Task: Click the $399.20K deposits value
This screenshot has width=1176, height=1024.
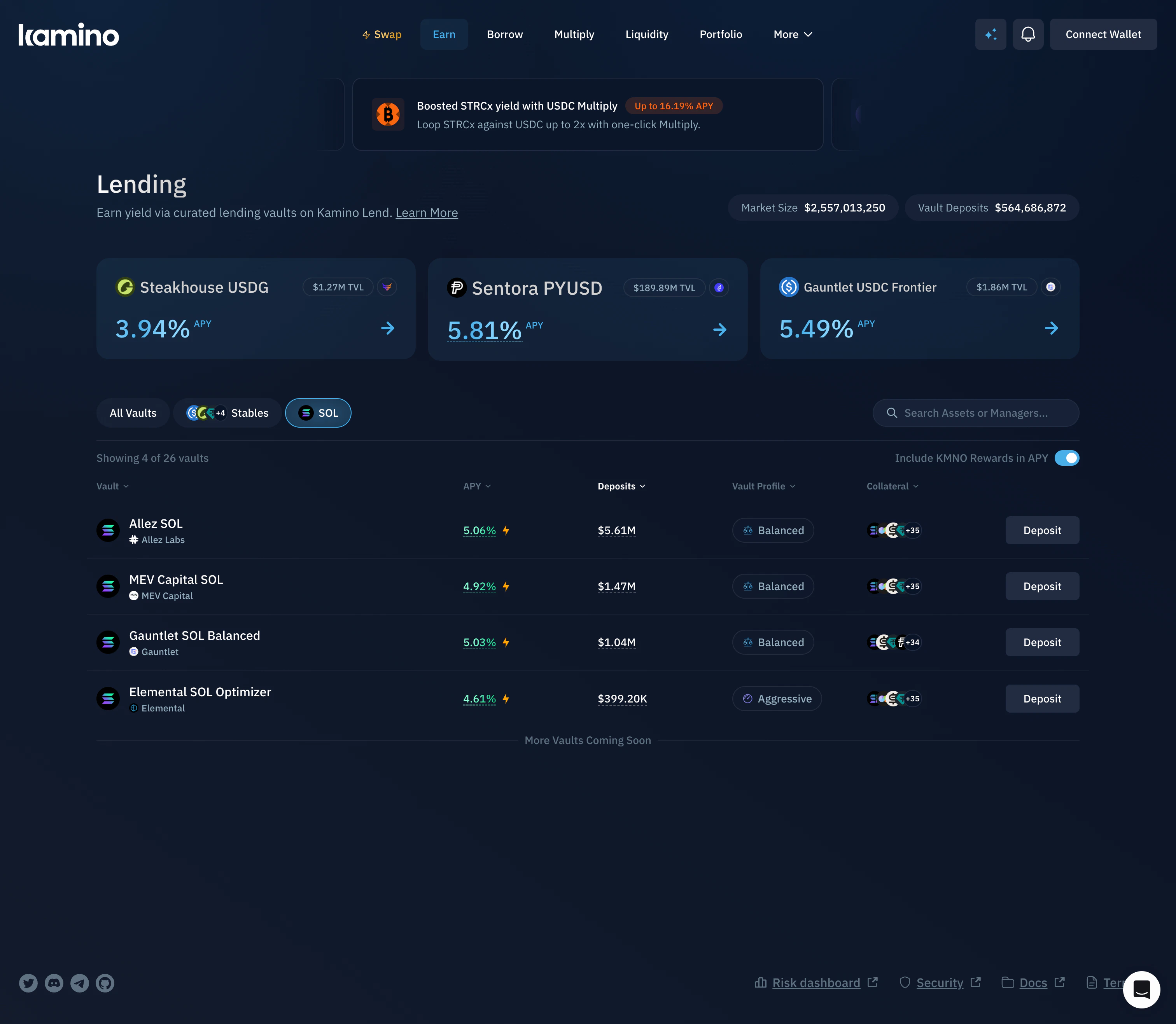Action: [x=622, y=699]
